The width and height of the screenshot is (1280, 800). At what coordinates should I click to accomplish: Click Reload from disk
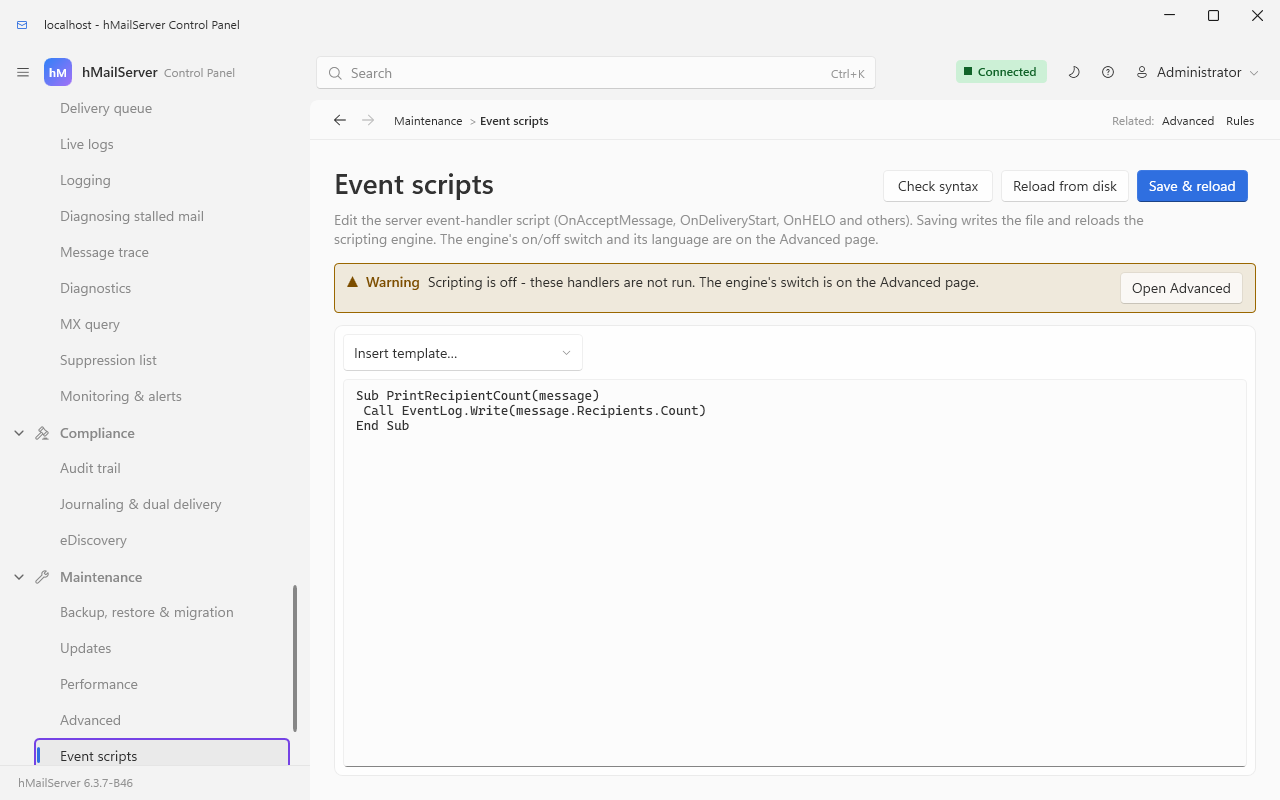pos(1065,186)
